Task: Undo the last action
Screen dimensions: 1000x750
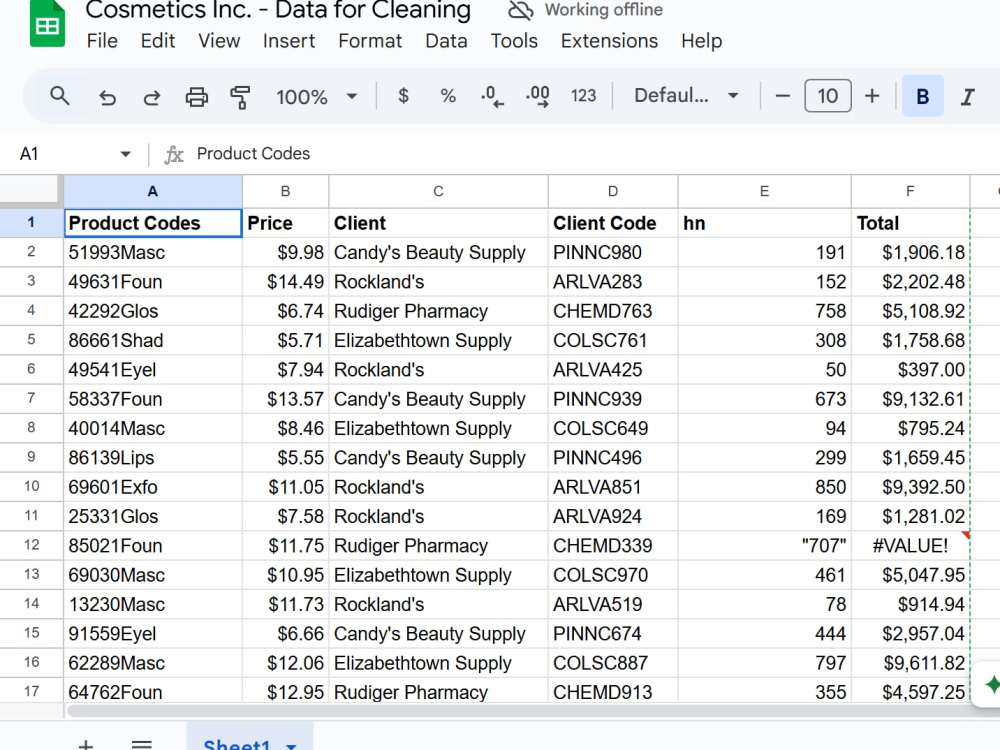Action: click(x=107, y=97)
